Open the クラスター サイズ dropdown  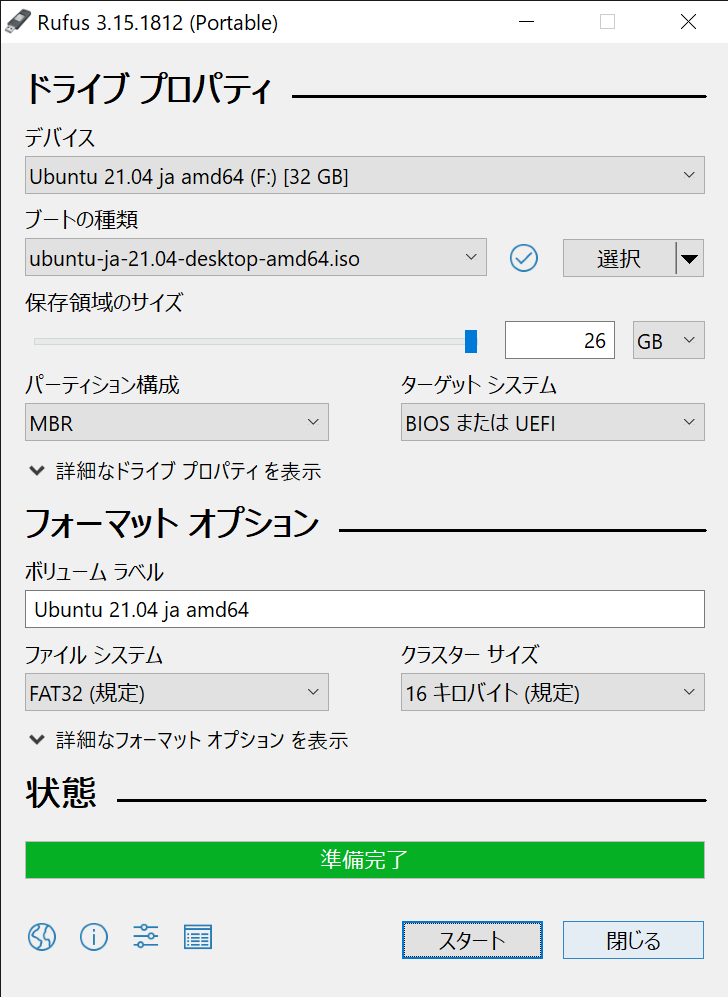pos(553,692)
